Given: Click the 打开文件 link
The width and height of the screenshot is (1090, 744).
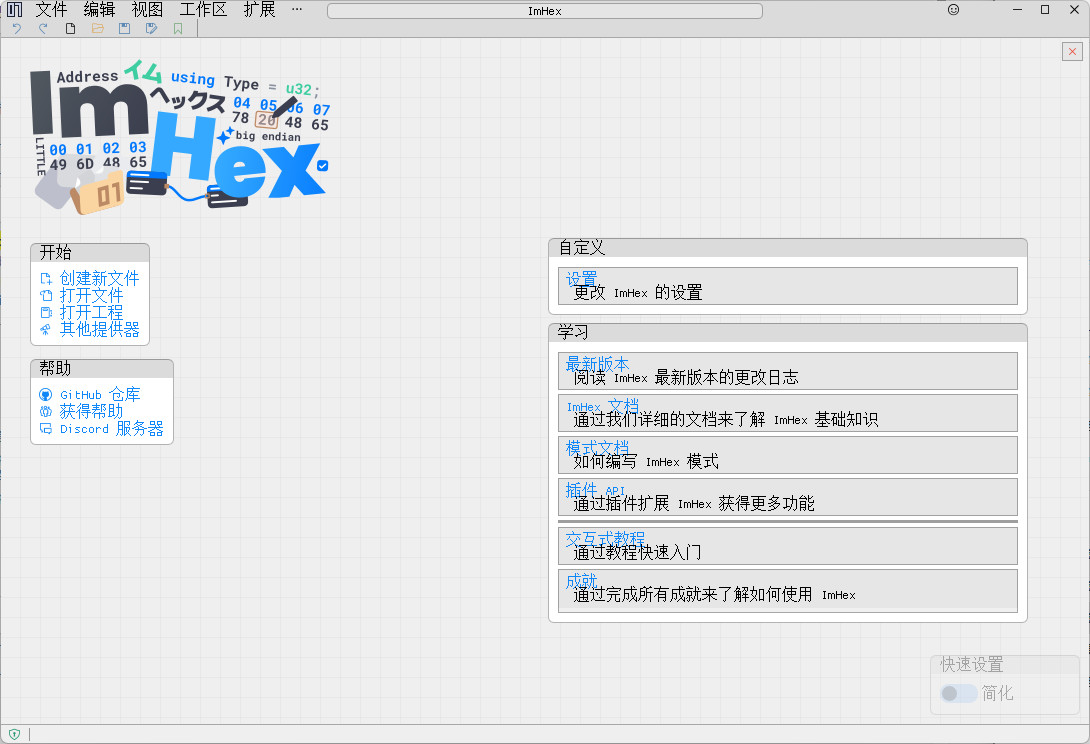Looking at the screenshot, I should pyautogui.click(x=91, y=296).
